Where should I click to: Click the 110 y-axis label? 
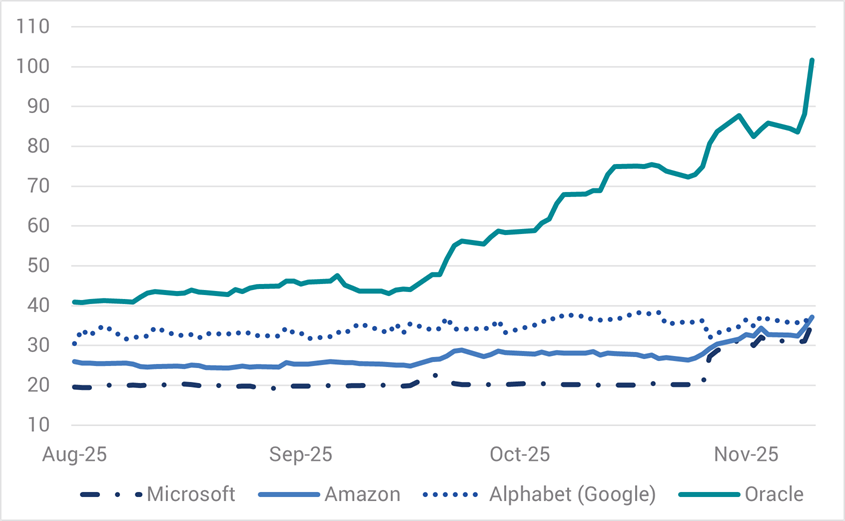(34, 27)
